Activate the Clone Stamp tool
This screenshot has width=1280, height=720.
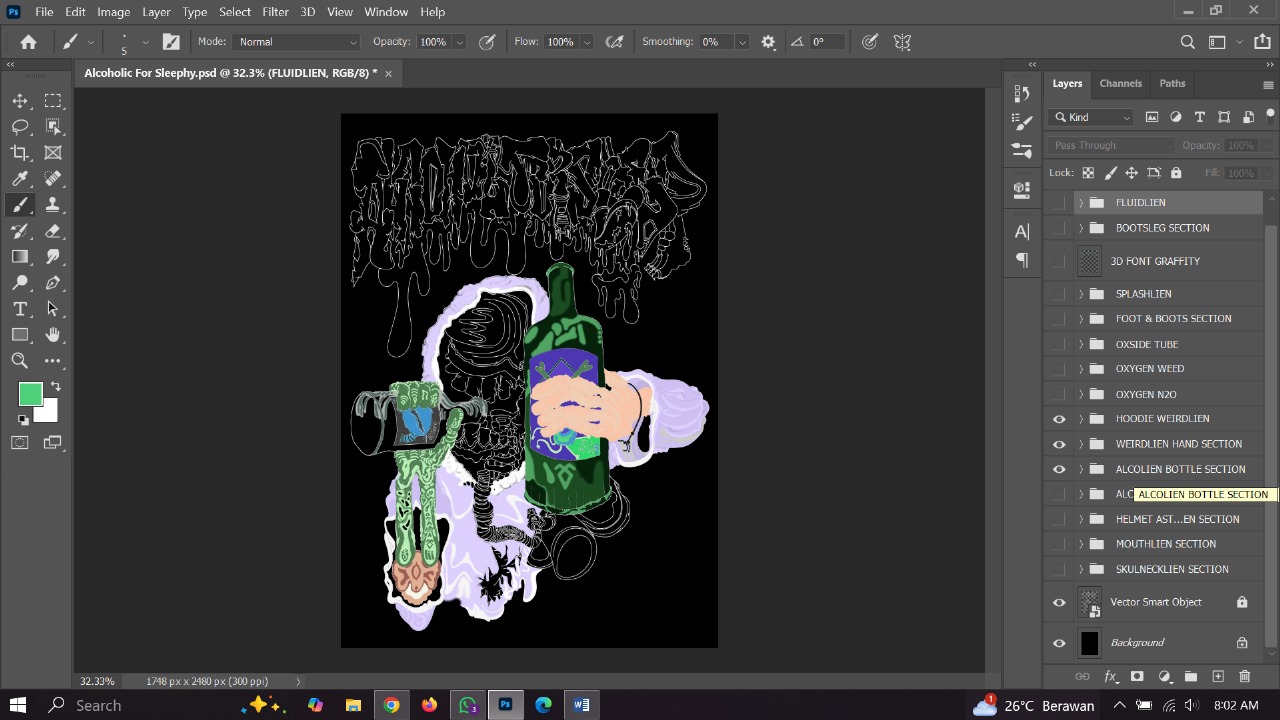point(53,204)
